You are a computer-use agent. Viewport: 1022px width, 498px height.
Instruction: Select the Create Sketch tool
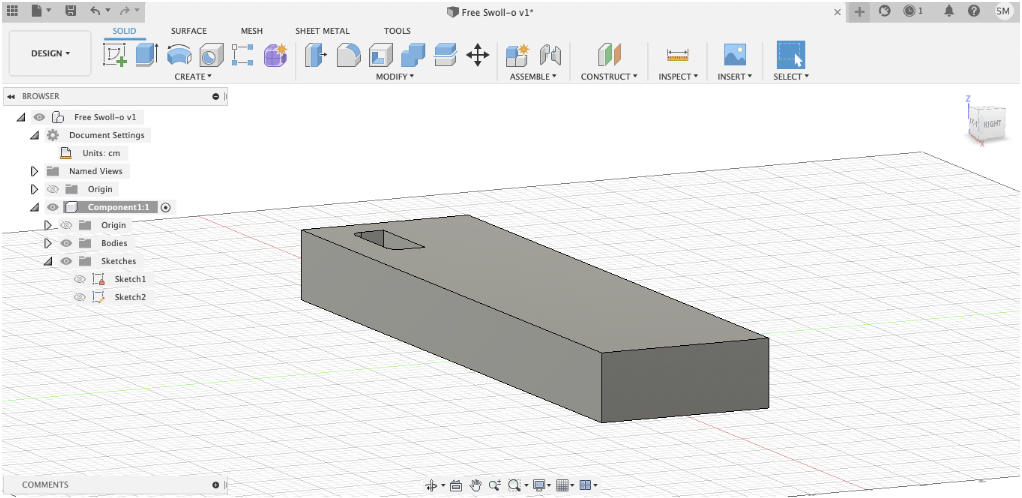(x=116, y=55)
